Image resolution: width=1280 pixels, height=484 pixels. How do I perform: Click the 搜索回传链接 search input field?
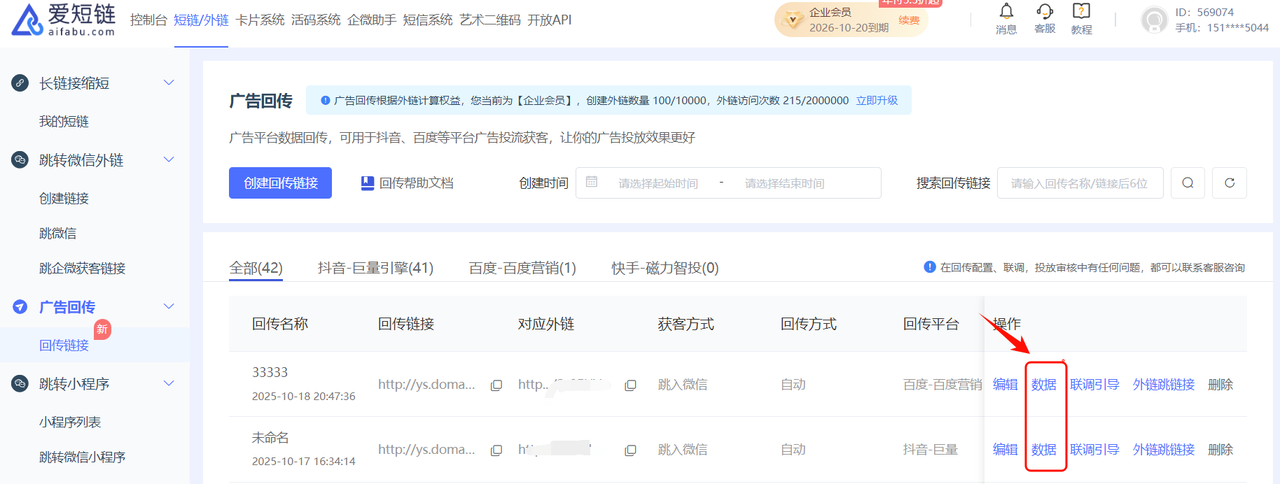(x=1080, y=183)
